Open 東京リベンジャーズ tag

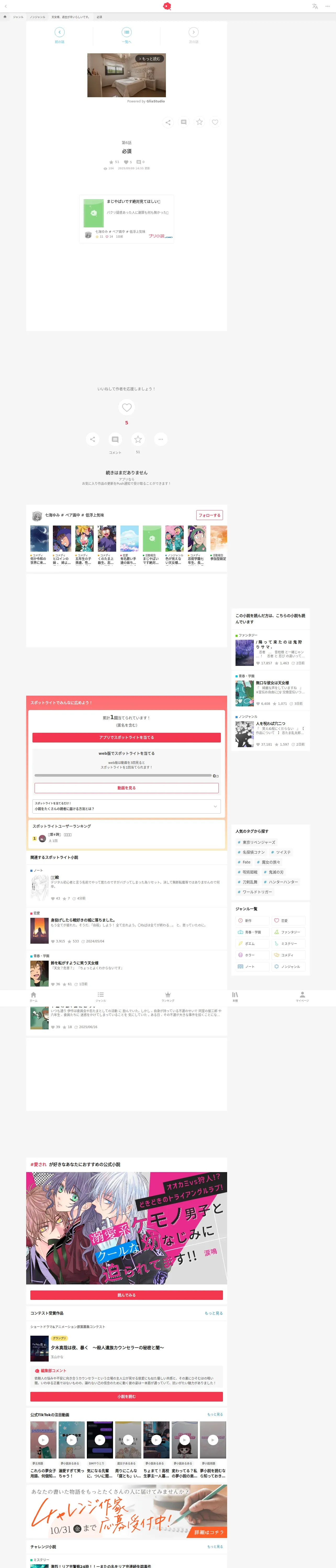(256, 843)
